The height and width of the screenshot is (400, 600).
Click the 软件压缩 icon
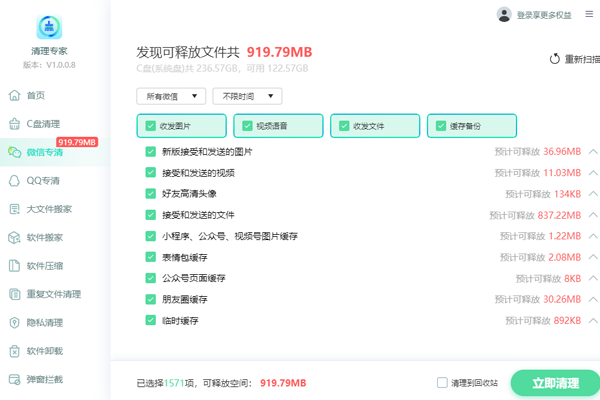click(15, 266)
